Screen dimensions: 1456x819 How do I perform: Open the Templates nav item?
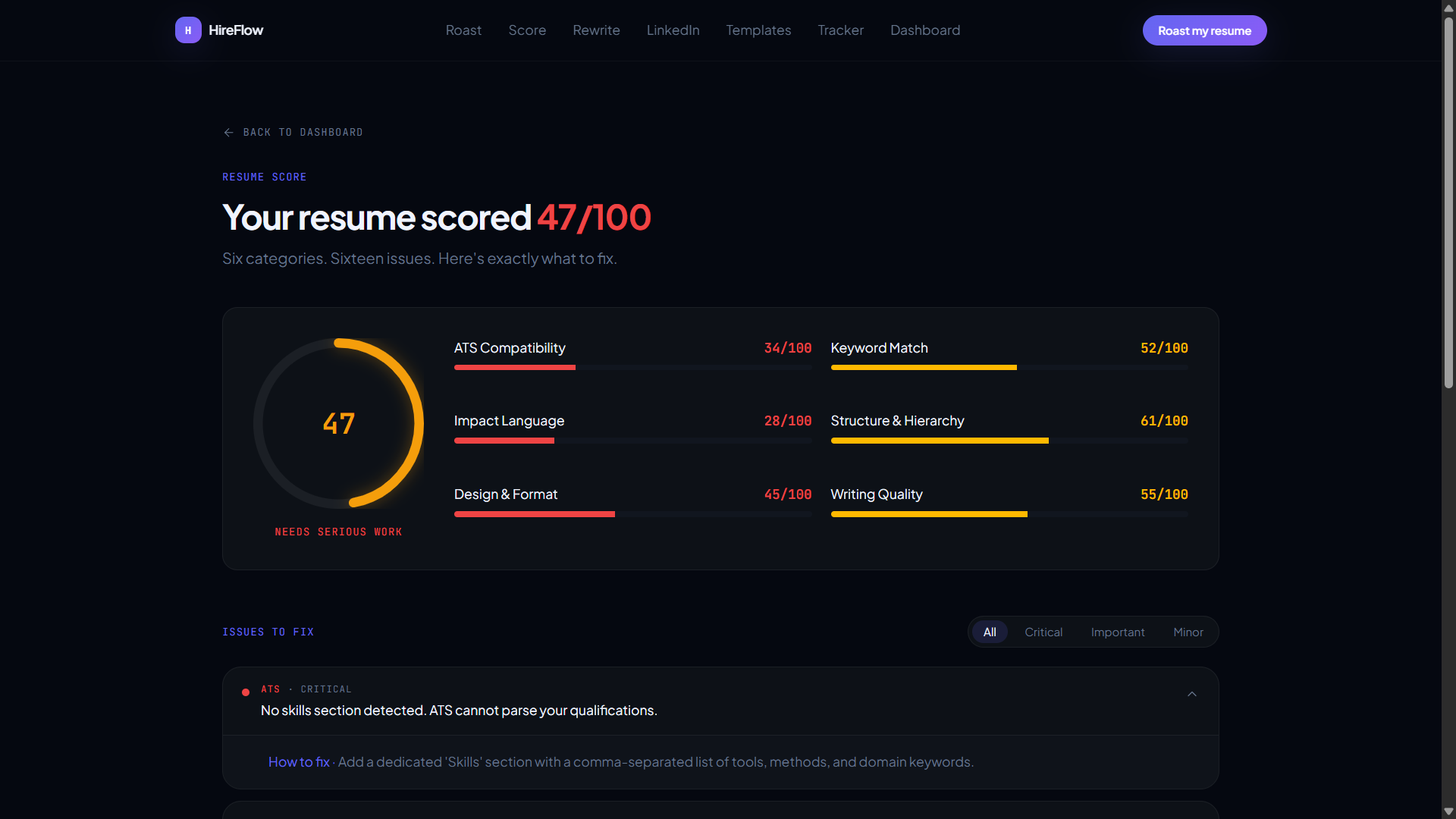pos(758,30)
